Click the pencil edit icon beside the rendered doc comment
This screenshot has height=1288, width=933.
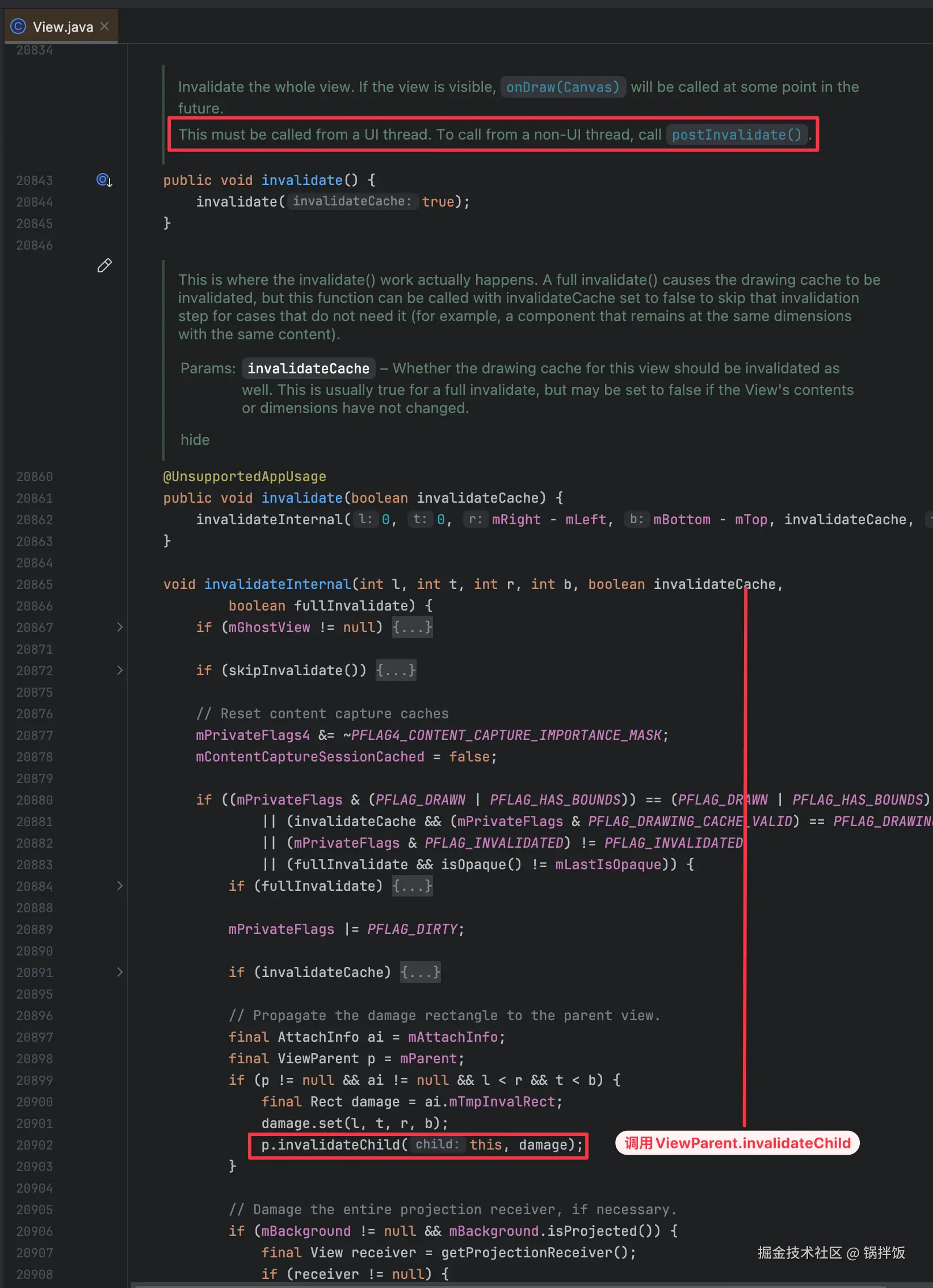point(104,265)
